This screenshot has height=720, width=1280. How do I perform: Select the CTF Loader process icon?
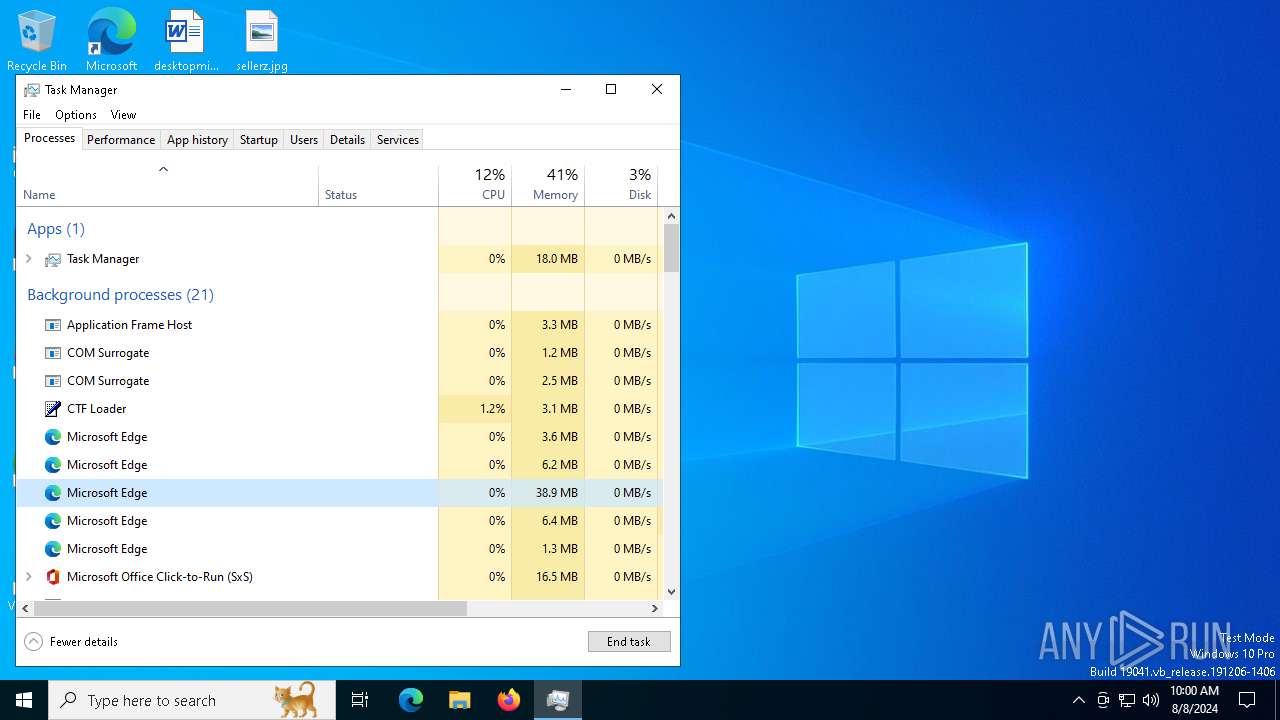point(53,409)
